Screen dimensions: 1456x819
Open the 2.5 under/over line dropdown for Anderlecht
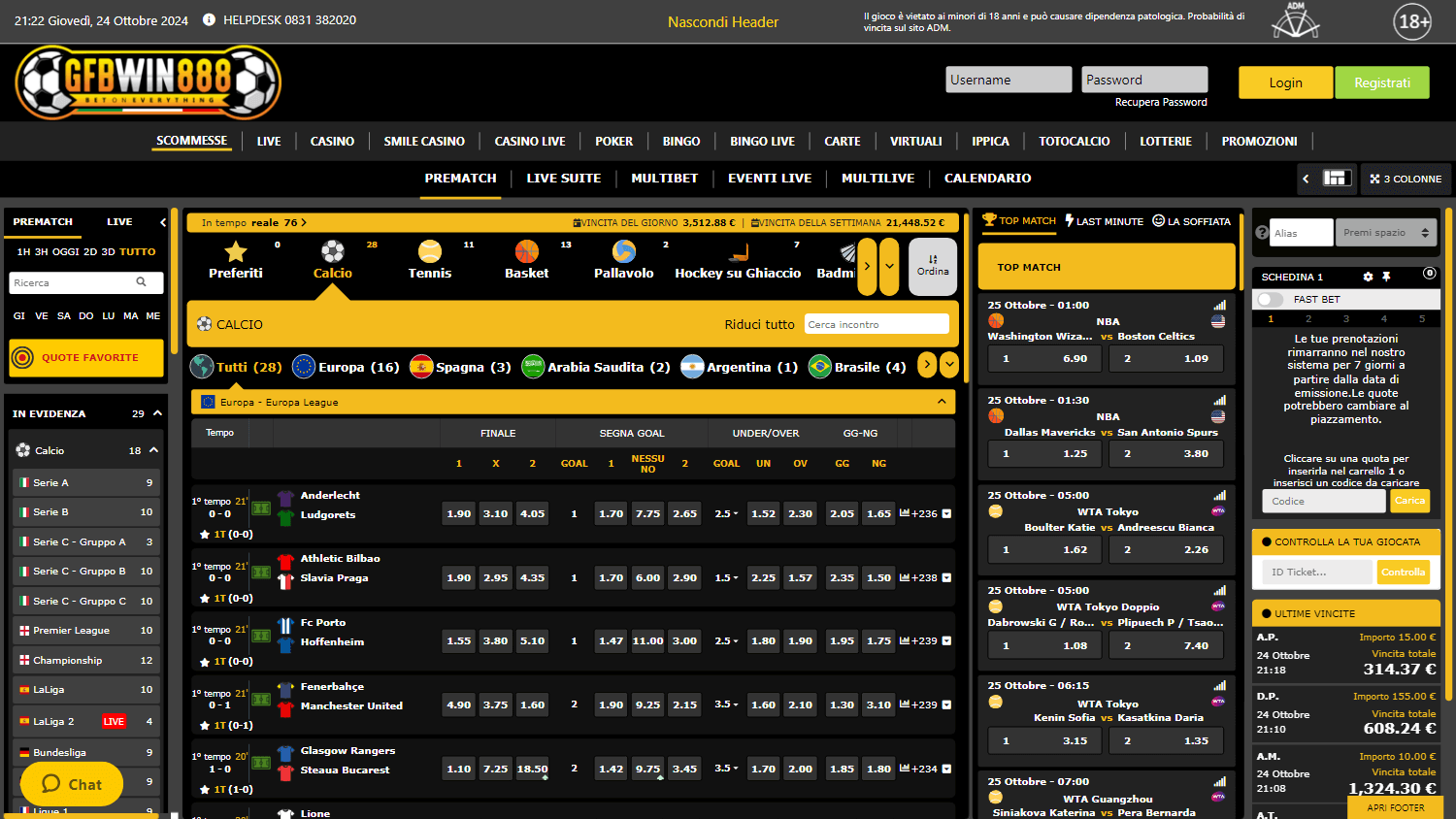coord(726,513)
